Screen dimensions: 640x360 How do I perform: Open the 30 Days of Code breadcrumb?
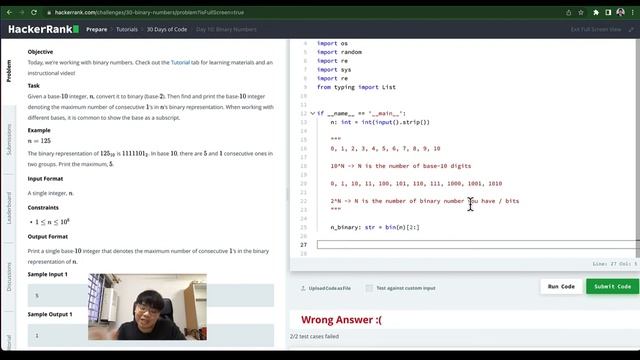click(x=167, y=29)
